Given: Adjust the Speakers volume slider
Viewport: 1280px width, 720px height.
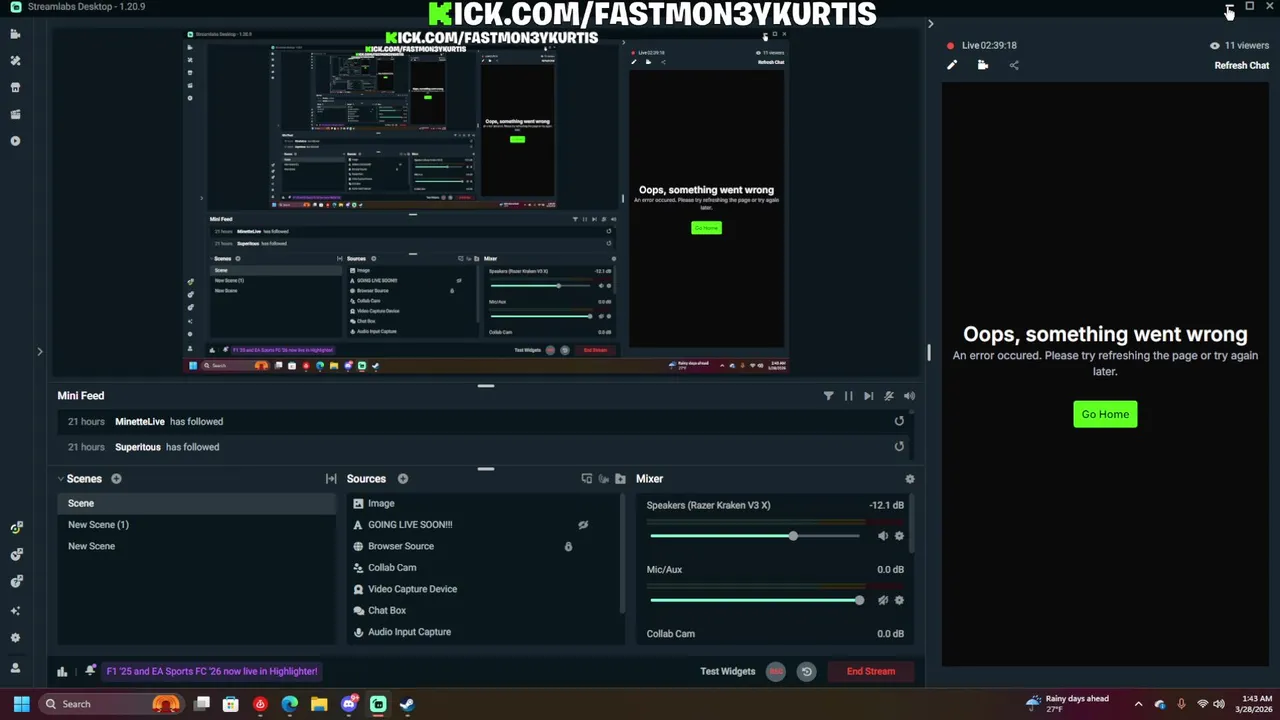Looking at the screenshot, I should coord(755,536).
